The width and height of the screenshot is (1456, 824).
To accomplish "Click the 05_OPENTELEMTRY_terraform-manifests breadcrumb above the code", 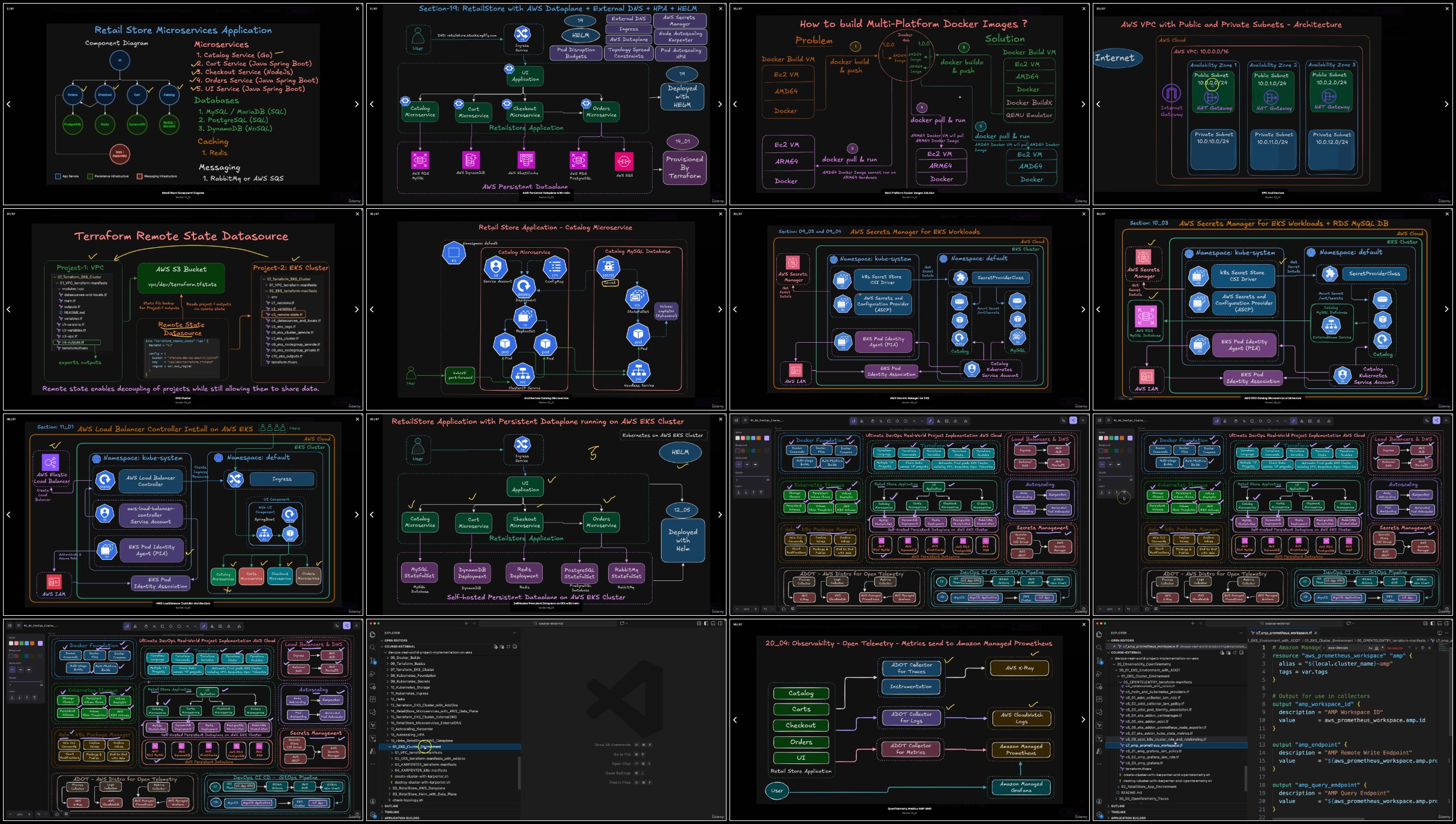I will coord(1392,640).
